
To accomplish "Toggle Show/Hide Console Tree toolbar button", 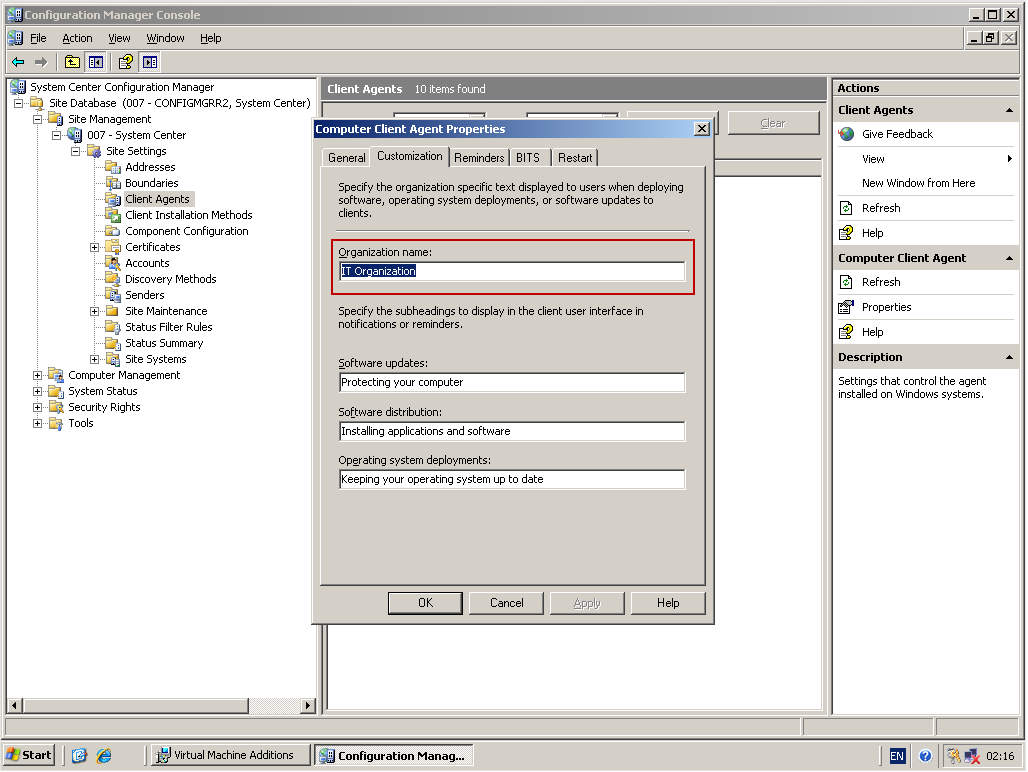I will 96,62.
